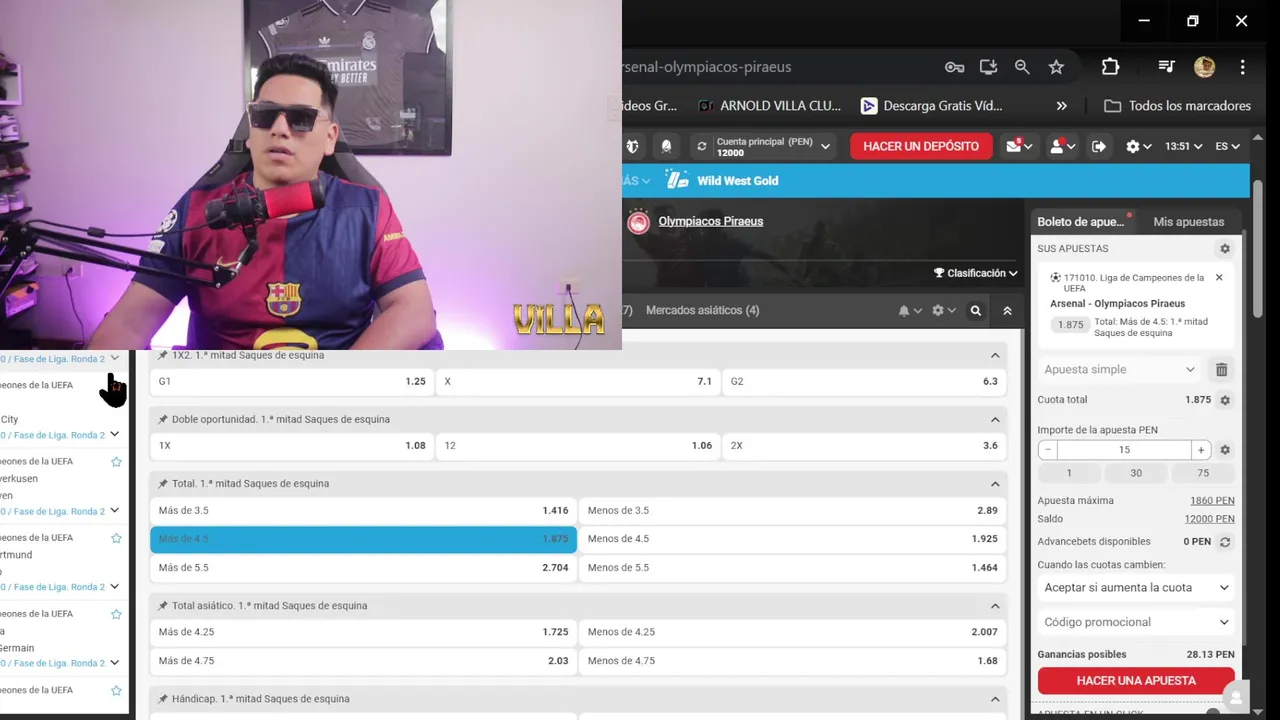Collapse all markets with the double arrow
Viewport: 1280px width, 720px height.
coord(1007,311)
